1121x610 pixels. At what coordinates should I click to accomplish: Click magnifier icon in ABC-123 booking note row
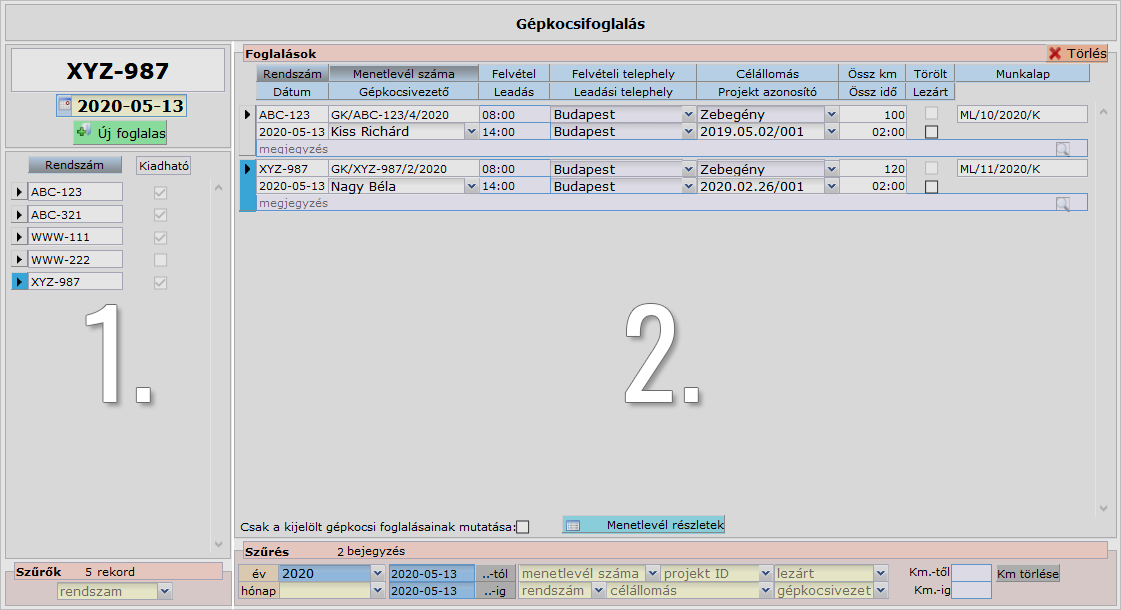tap(1062, 149)
